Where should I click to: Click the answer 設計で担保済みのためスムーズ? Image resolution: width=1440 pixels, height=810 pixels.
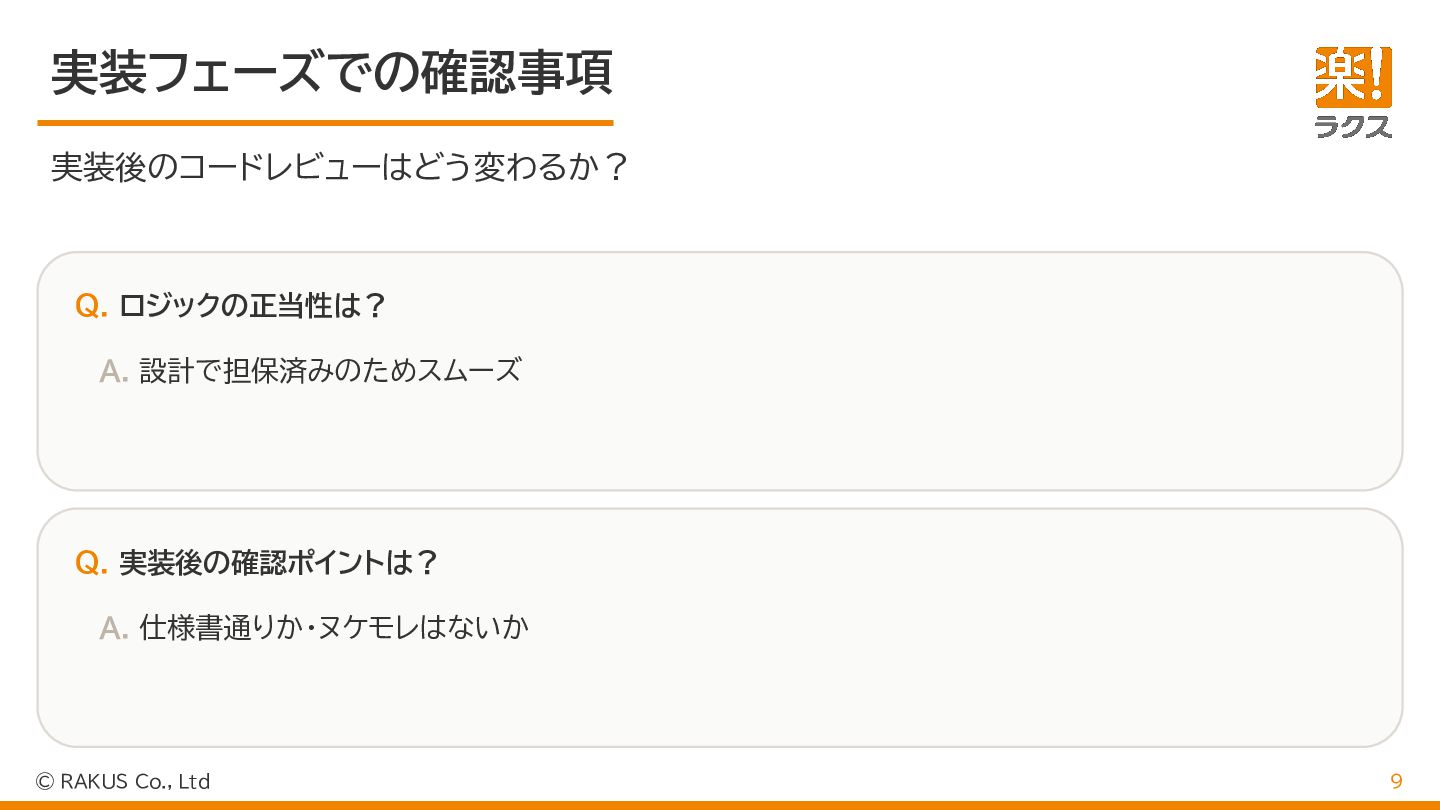[330, 371]
